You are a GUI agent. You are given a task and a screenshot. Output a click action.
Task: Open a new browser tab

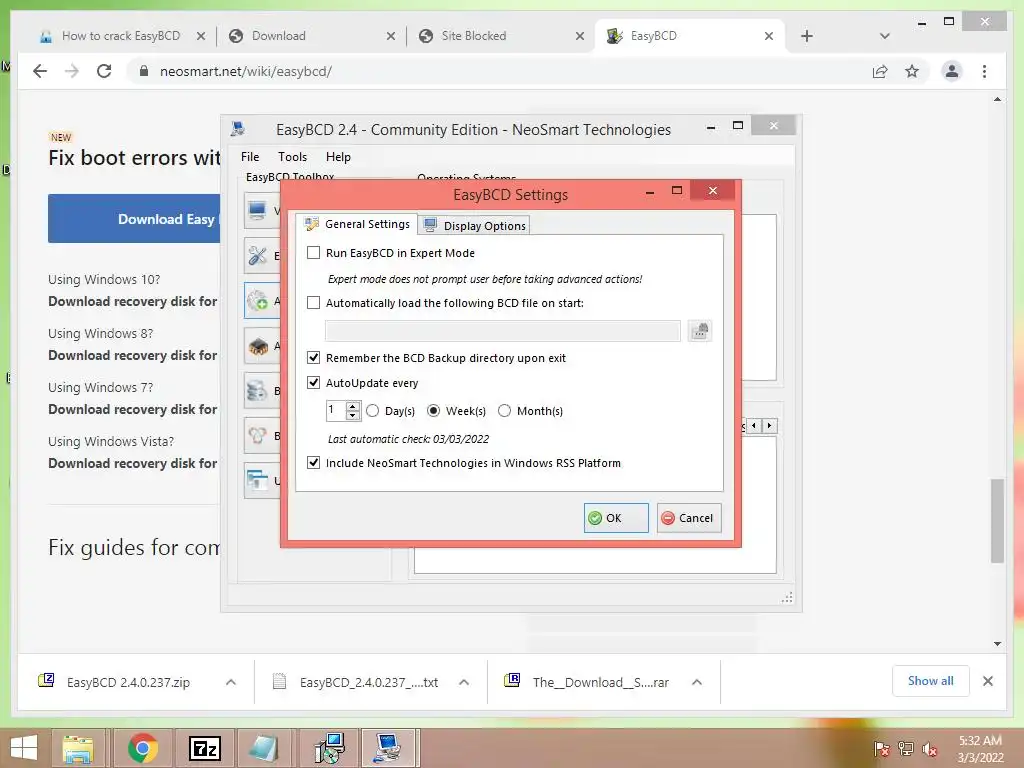tap(807, 36)
